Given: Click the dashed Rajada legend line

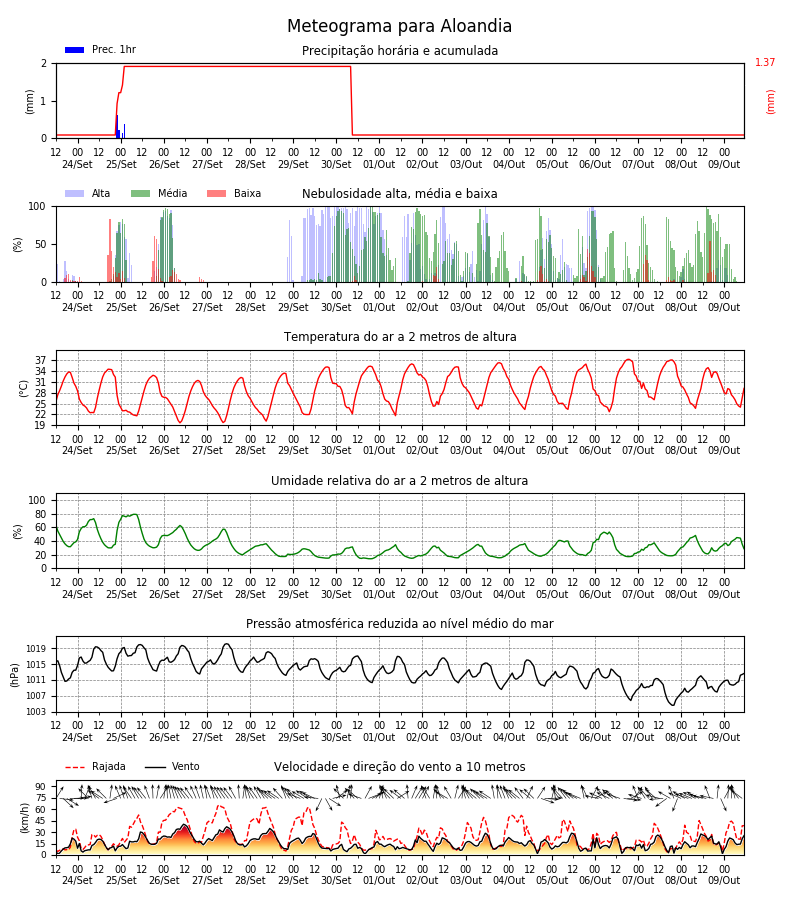Looking at the screenshot, I should (75, 767).
